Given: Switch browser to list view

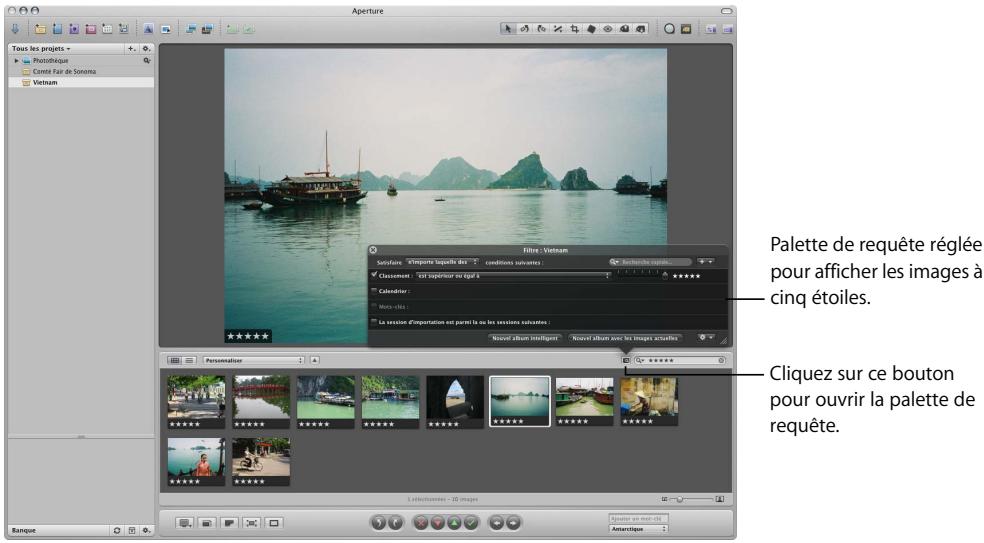Looking at the screenshot, I should (190, 360).
